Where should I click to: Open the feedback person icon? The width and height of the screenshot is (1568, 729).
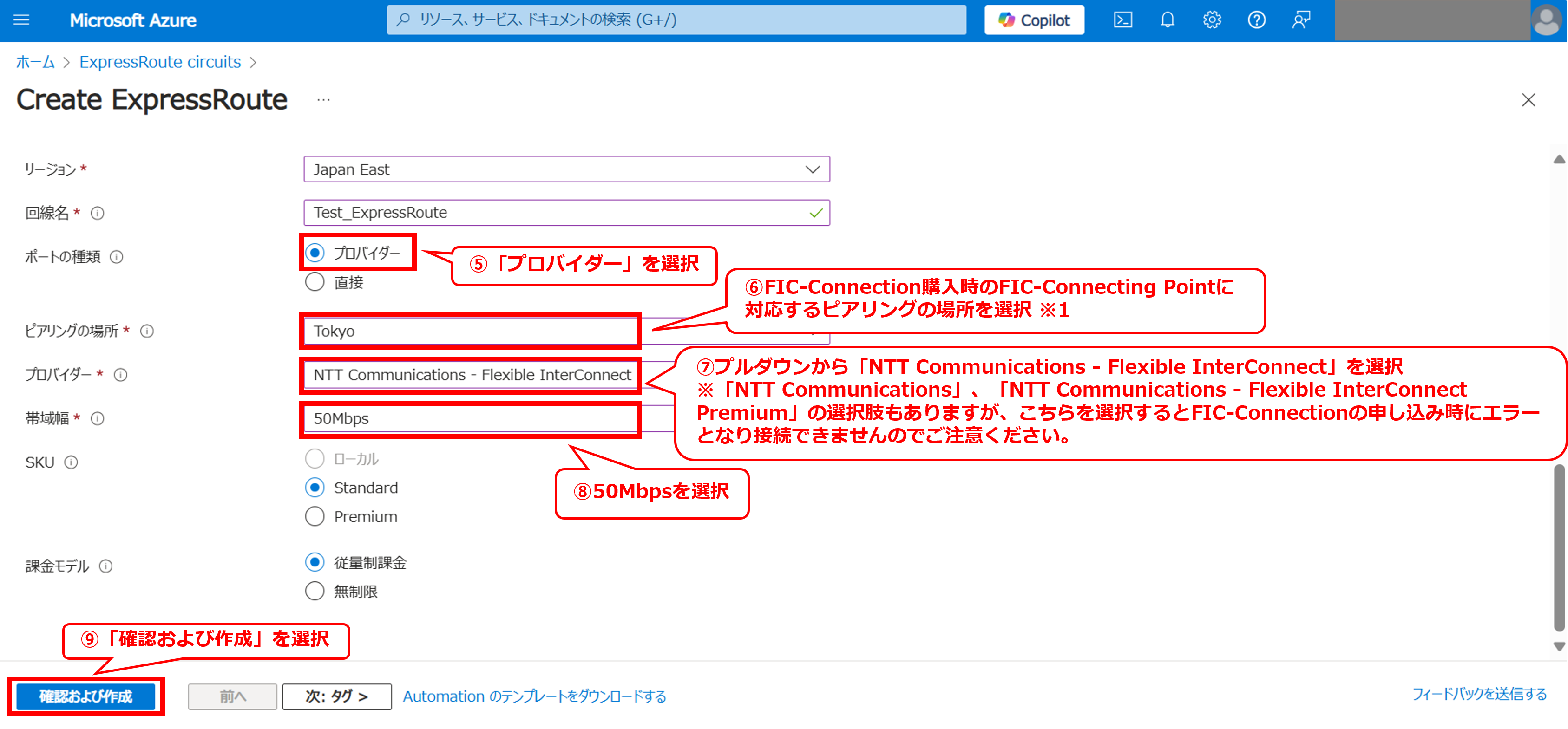pyautogui.click(x=1301, y=20)
